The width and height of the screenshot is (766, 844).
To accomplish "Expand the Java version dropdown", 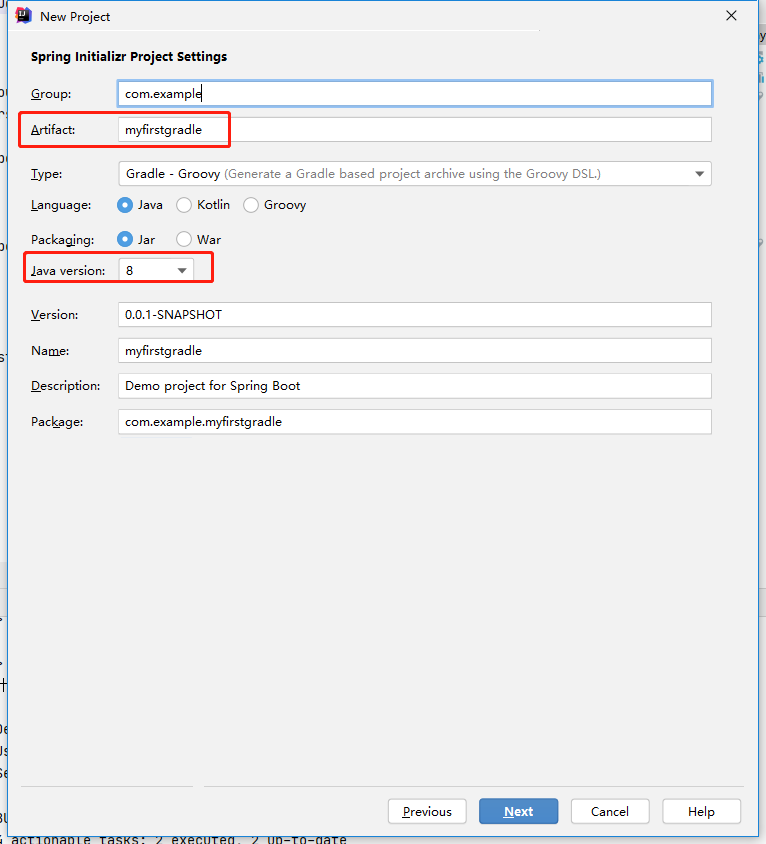I will (156, 271).
